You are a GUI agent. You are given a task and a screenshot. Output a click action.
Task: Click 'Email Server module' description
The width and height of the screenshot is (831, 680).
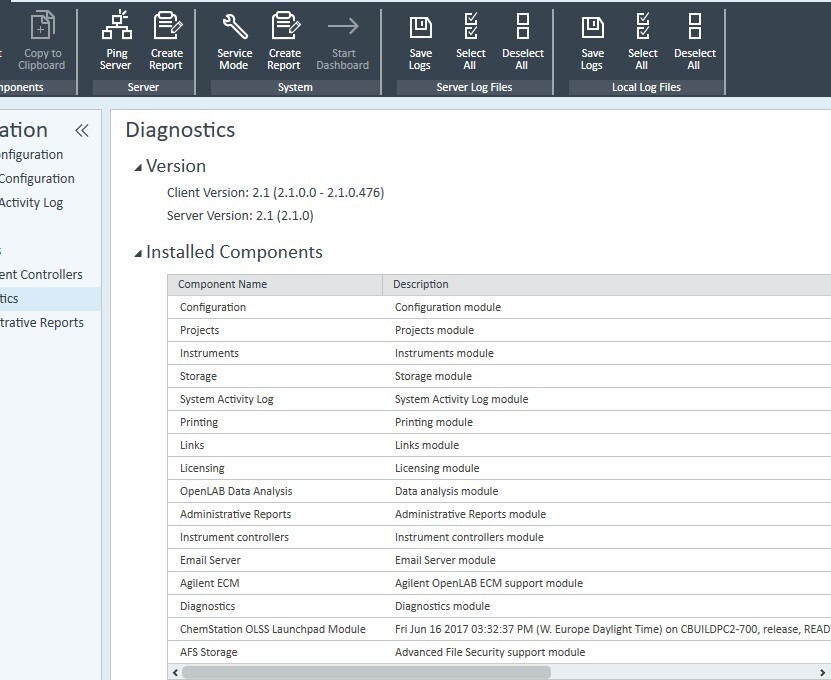click(445, 560)
